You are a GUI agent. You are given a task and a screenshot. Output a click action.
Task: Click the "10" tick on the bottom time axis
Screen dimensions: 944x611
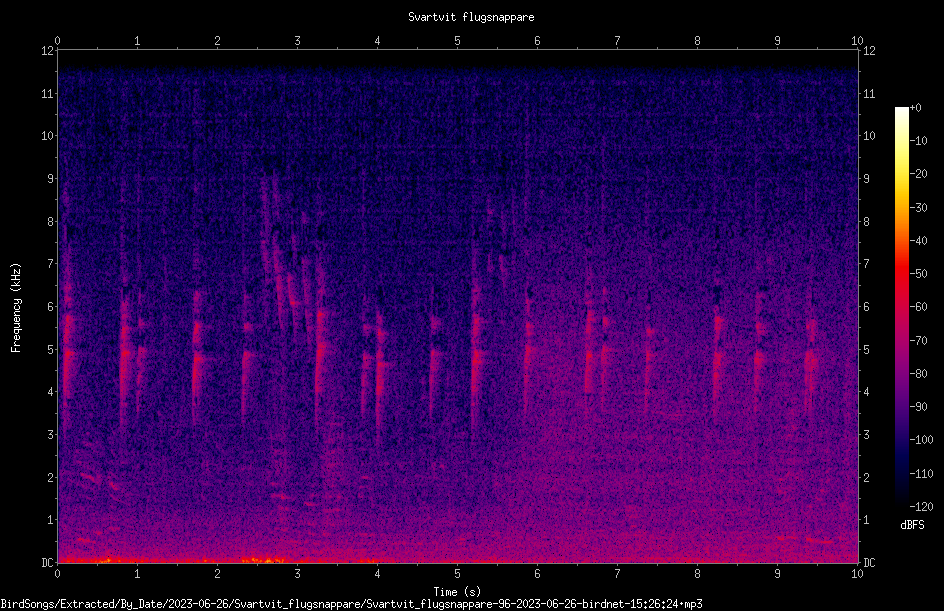click(857, 574)
